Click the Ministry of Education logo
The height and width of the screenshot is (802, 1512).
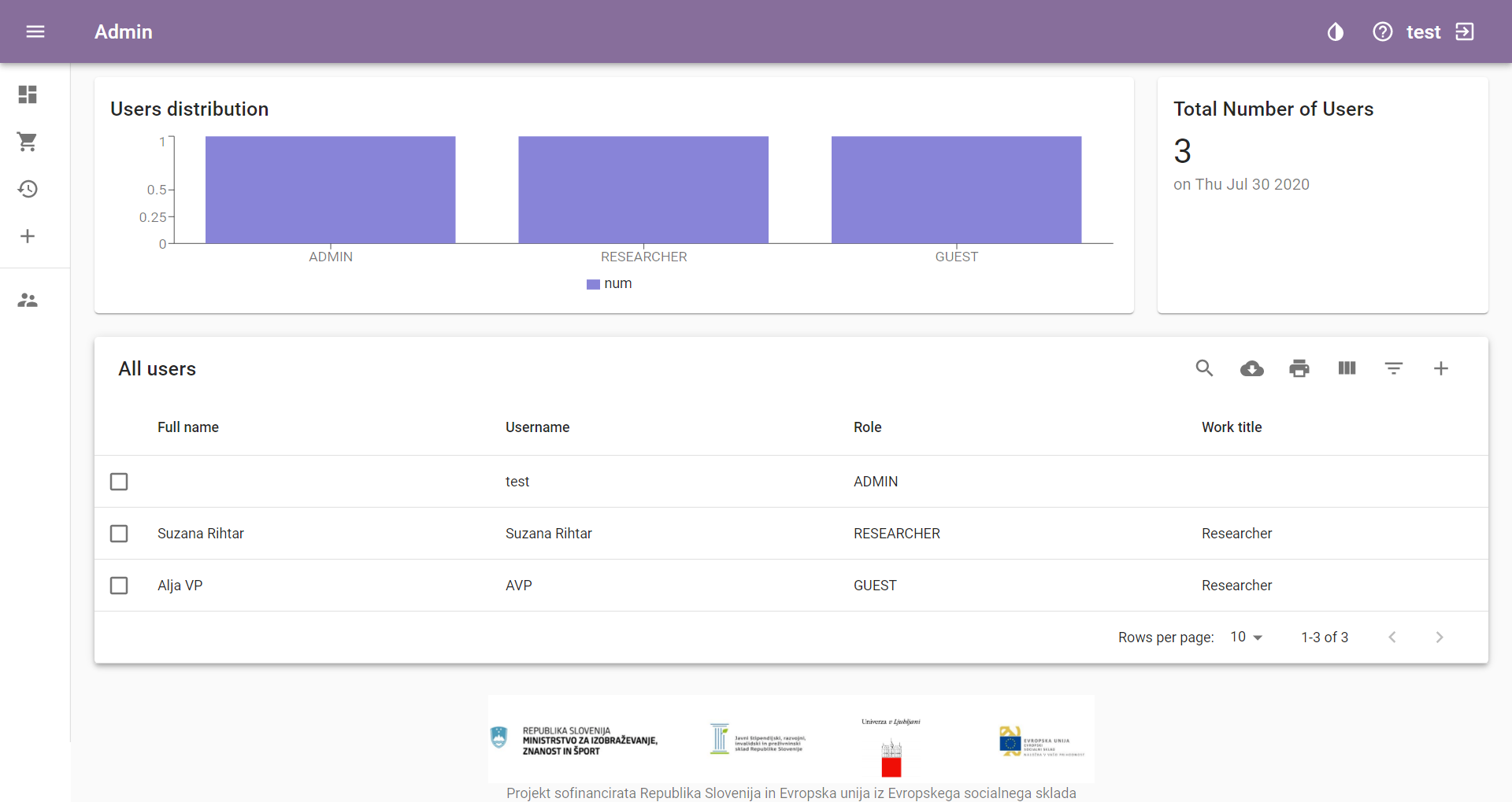pyautogui.click(x=575, y=741)
